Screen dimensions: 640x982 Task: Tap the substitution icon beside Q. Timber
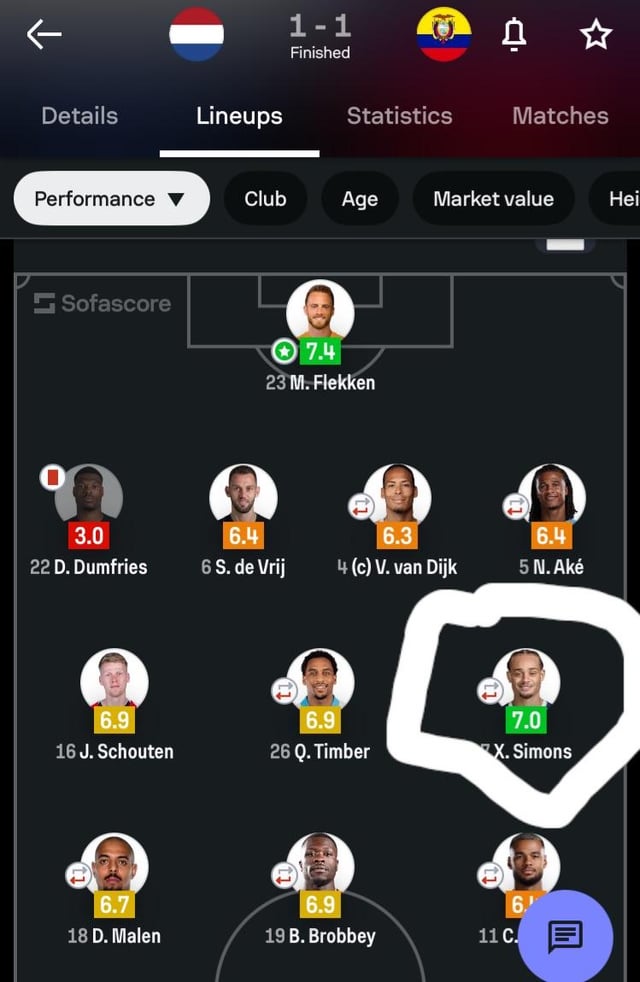(x=284, y=691)
